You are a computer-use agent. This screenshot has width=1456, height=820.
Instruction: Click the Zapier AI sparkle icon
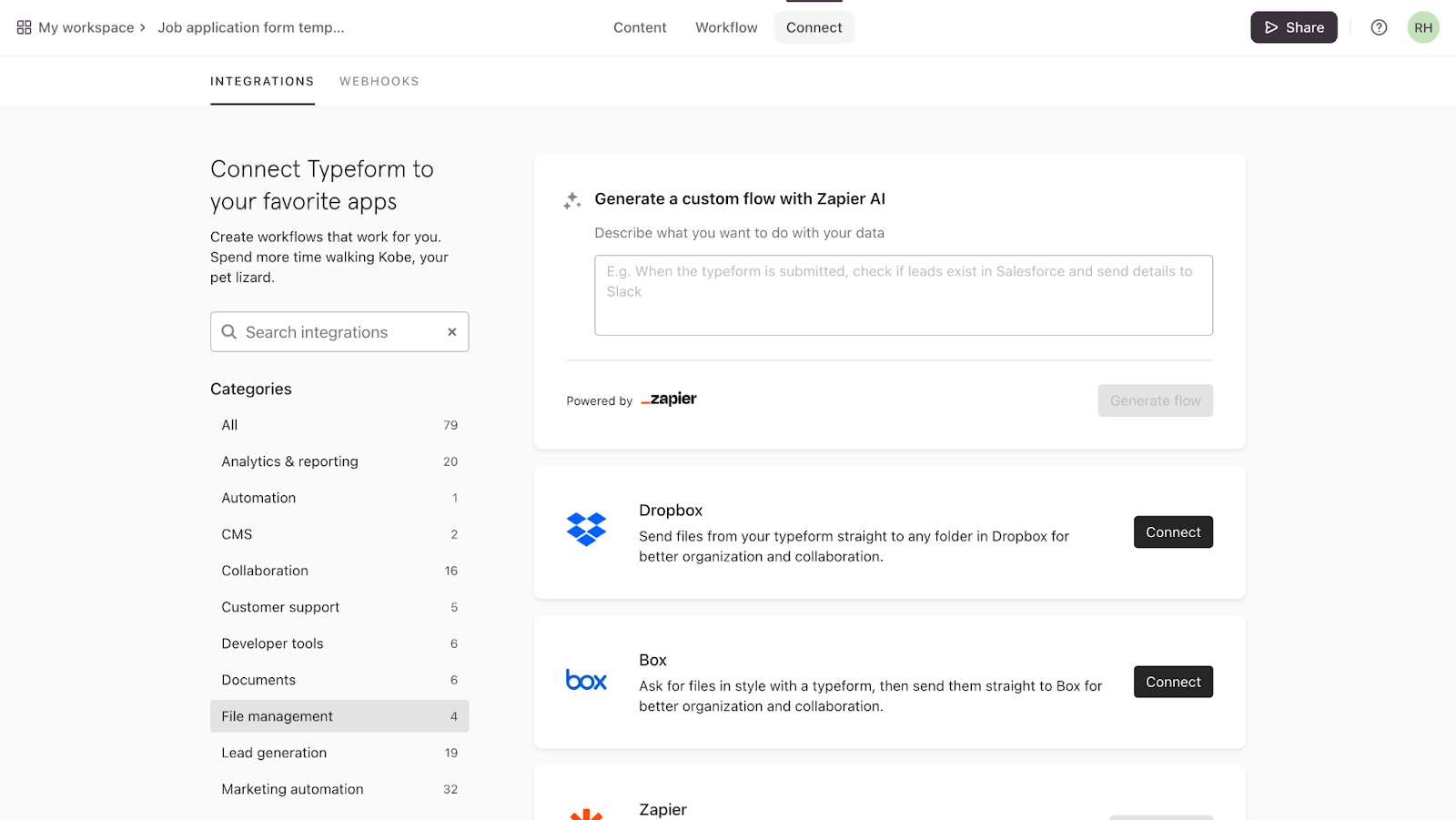point(572,200)
